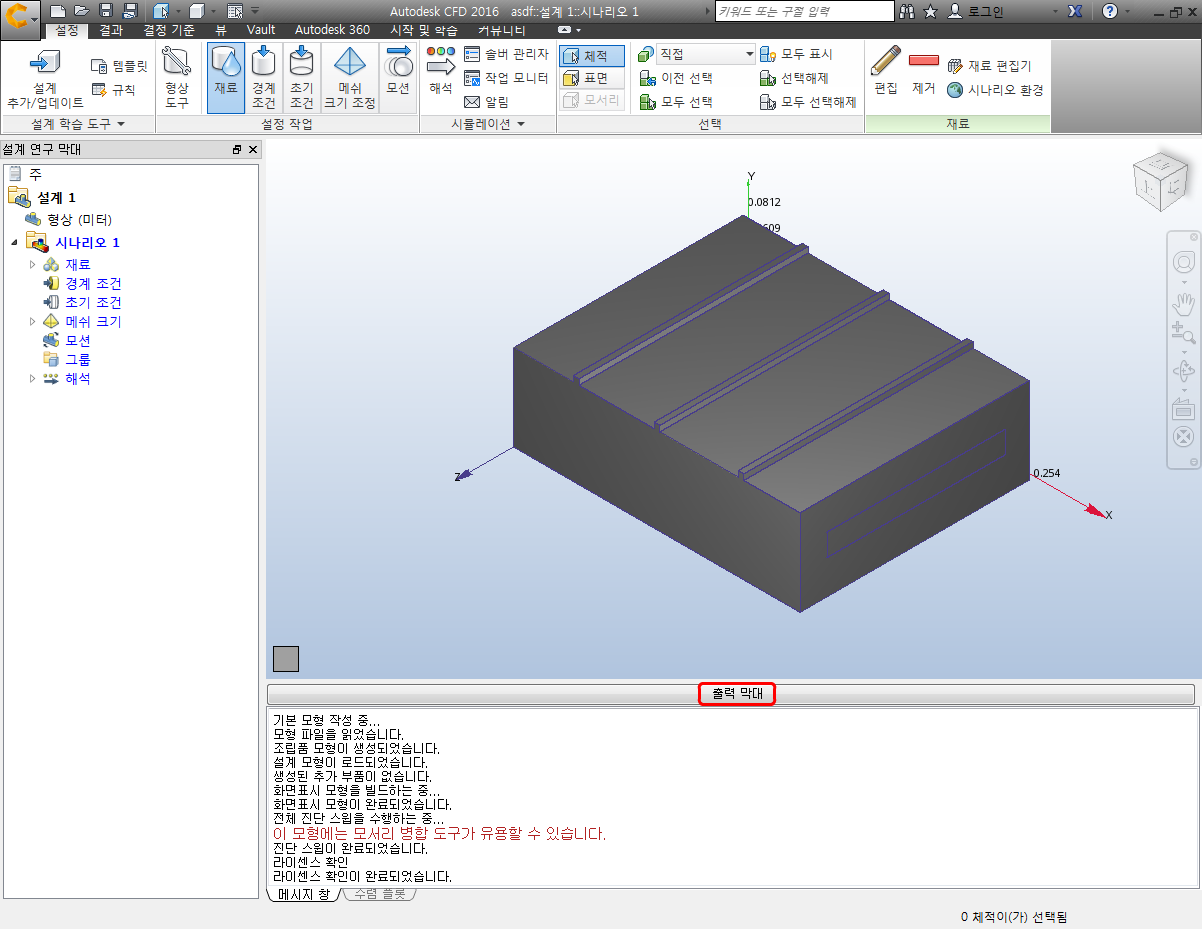The width and height of the screenshot is (1202, 929).
Task: Click the Open file icon
Action: tap(82, 11)
